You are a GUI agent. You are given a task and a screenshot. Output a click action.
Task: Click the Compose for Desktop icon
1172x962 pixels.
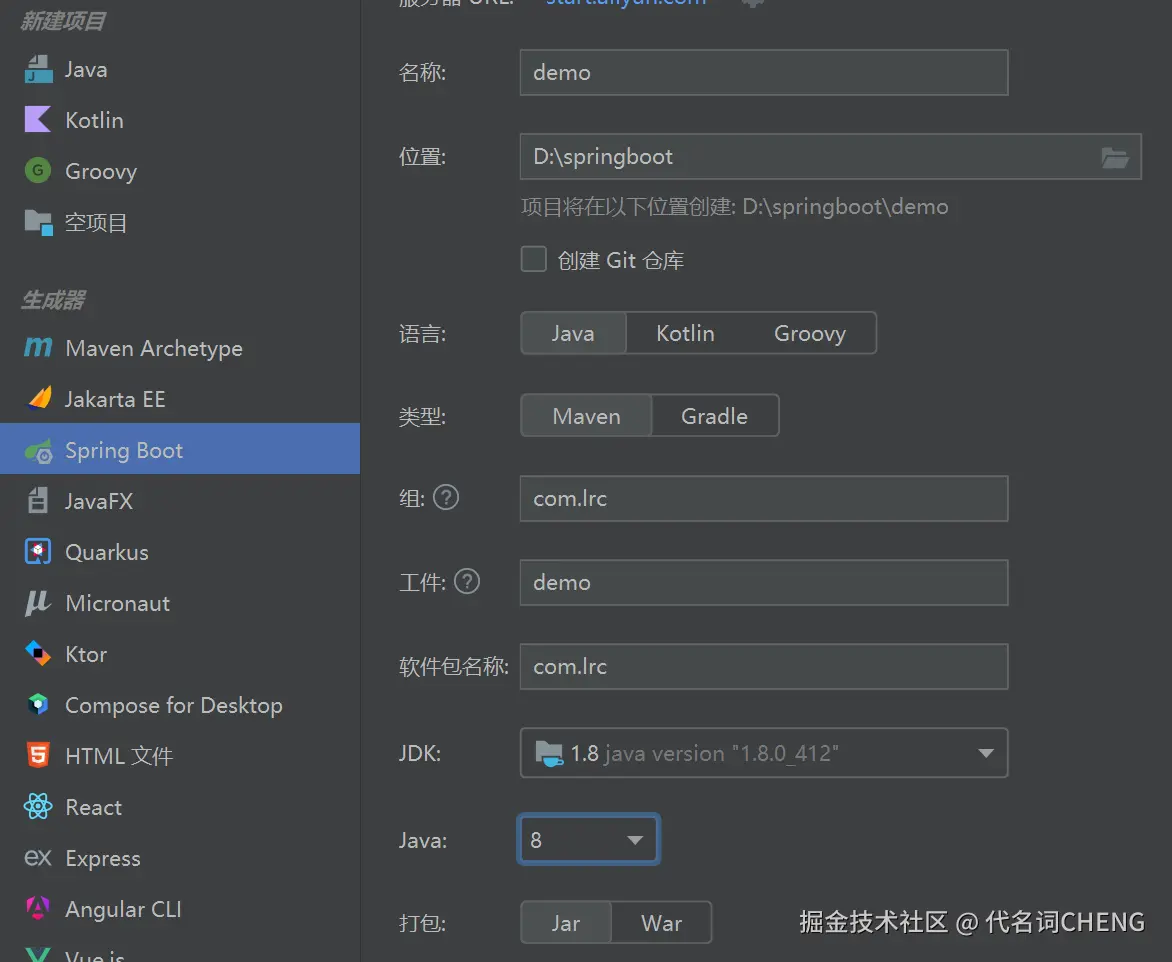(x=37, y=704)
